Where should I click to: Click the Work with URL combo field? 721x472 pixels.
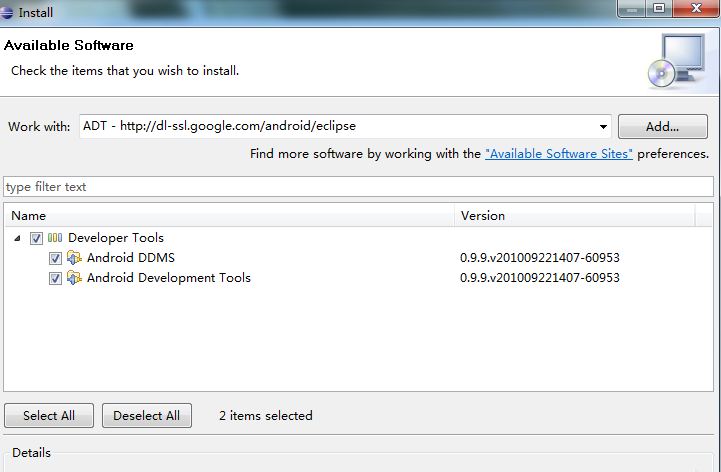[x=345, y=126]
